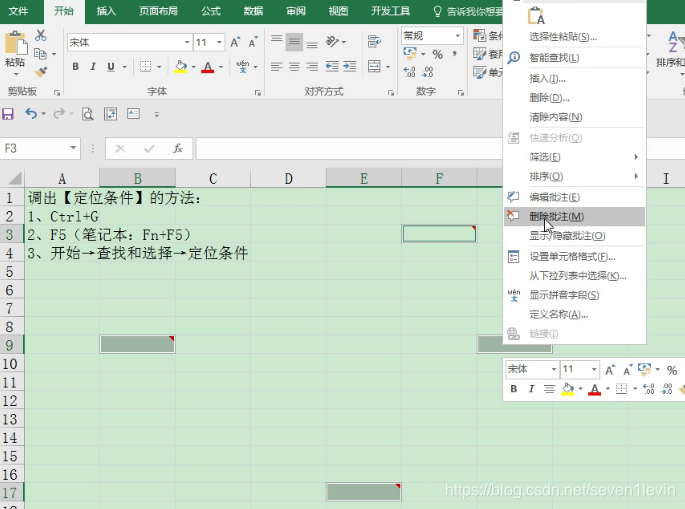685x509 pixels.
Task: Choose 清除内容 in context menu
Action: point(574,117)
